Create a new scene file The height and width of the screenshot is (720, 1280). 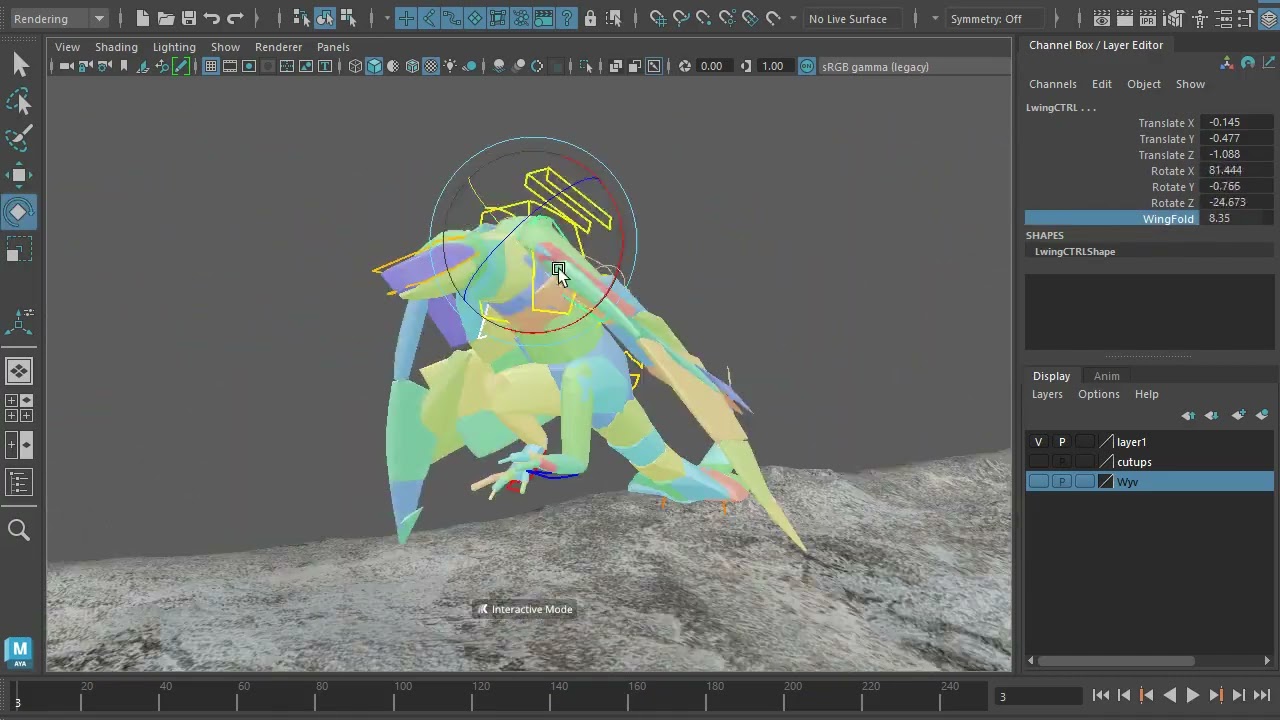pos(142,18)
